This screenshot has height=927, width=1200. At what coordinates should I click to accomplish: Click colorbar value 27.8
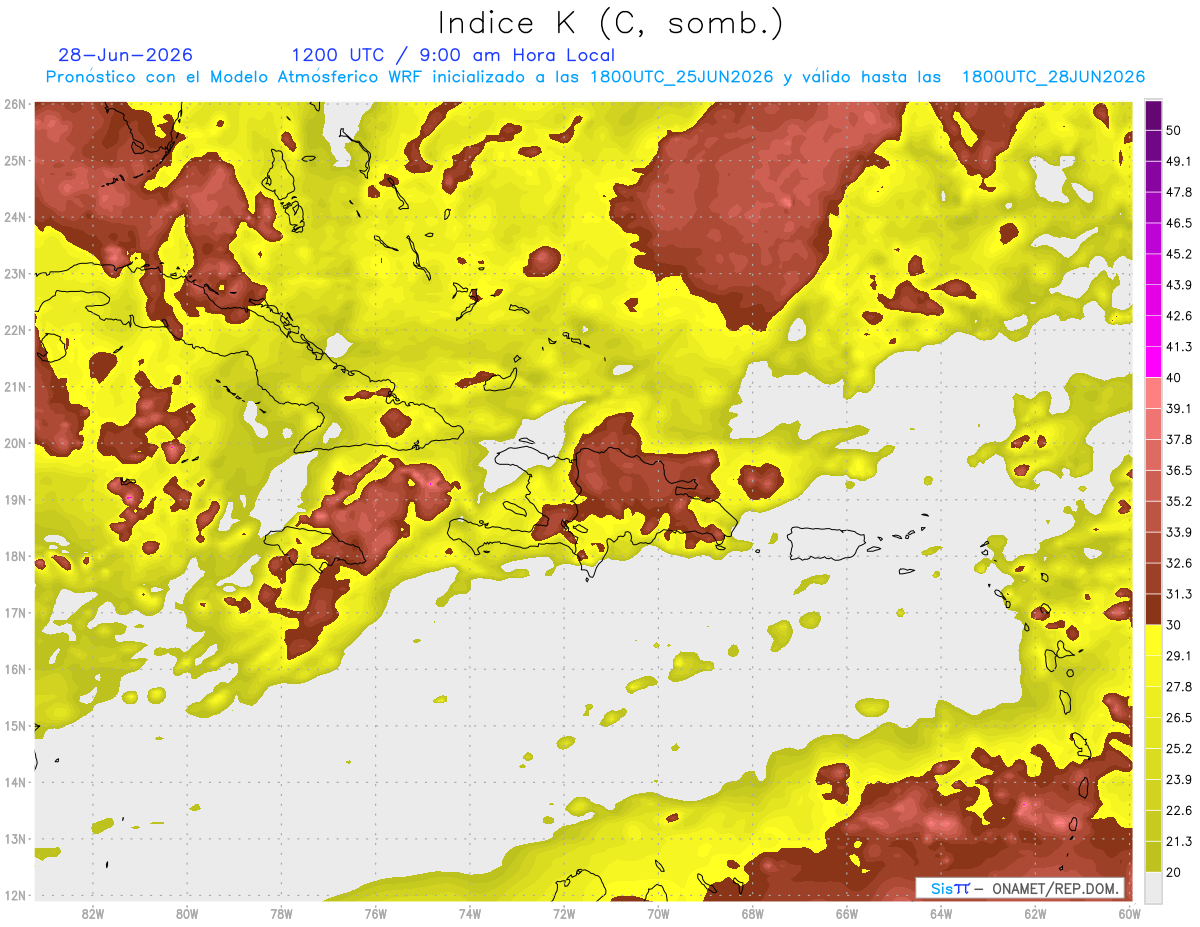tap(1180, 686)
